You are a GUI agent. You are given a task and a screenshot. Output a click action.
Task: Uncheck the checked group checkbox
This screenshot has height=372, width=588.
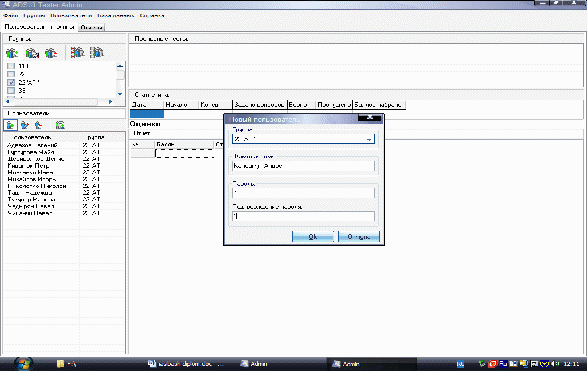pos(11,82)
